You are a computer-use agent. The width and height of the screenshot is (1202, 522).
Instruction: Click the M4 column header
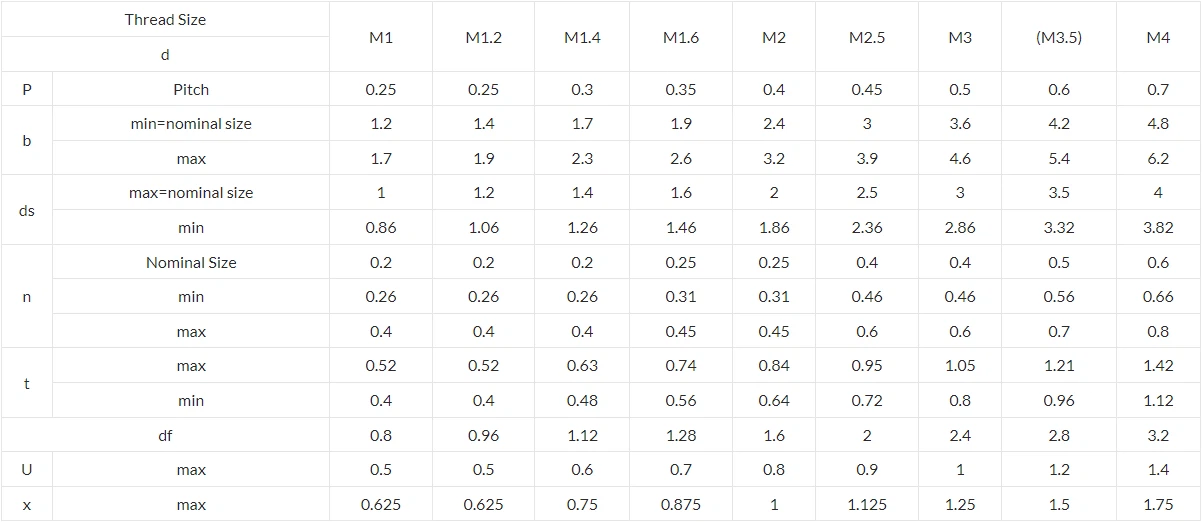coord(1158,38)
